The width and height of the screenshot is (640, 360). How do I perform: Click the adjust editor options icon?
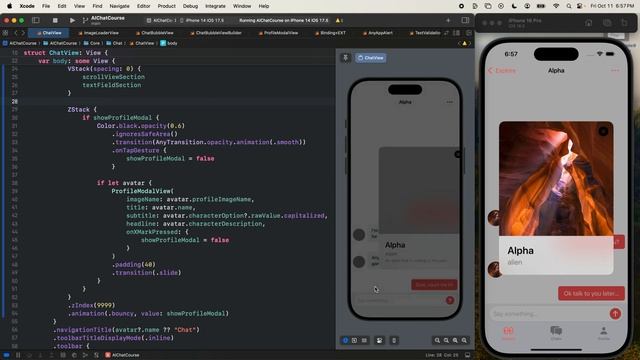pyautogui.click(x=456, y=33)
